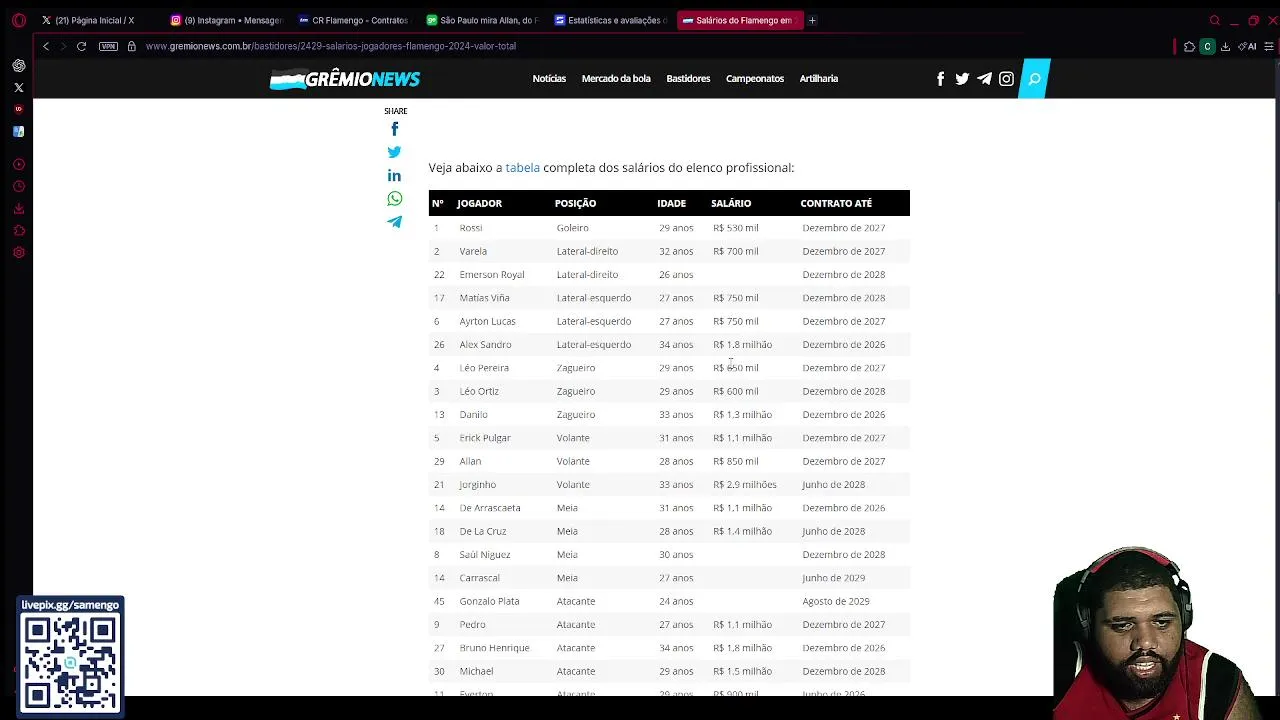Click the SALÁRIO column header
1280x720 pixels.
[x=731, y=203]
